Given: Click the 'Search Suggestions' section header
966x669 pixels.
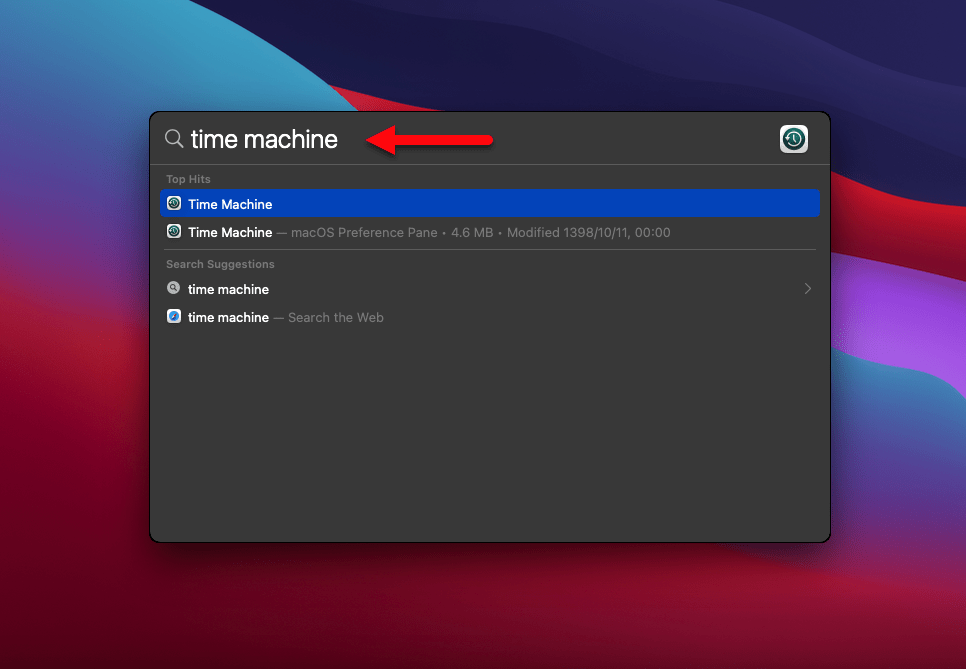Looking at the screenshot, I should [220, 264].
